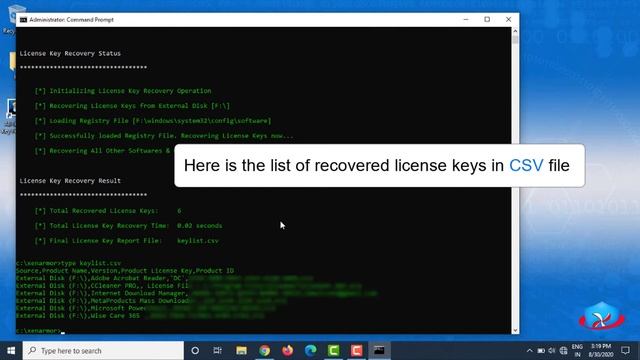
Task: Switch ENG IN input language
Action: (577, 351)
